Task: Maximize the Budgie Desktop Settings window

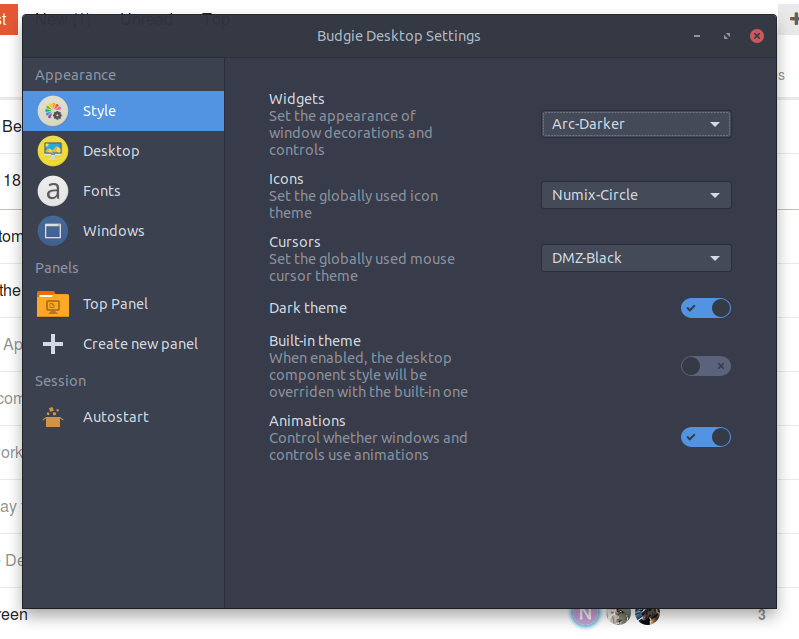Action: (727, 36)
